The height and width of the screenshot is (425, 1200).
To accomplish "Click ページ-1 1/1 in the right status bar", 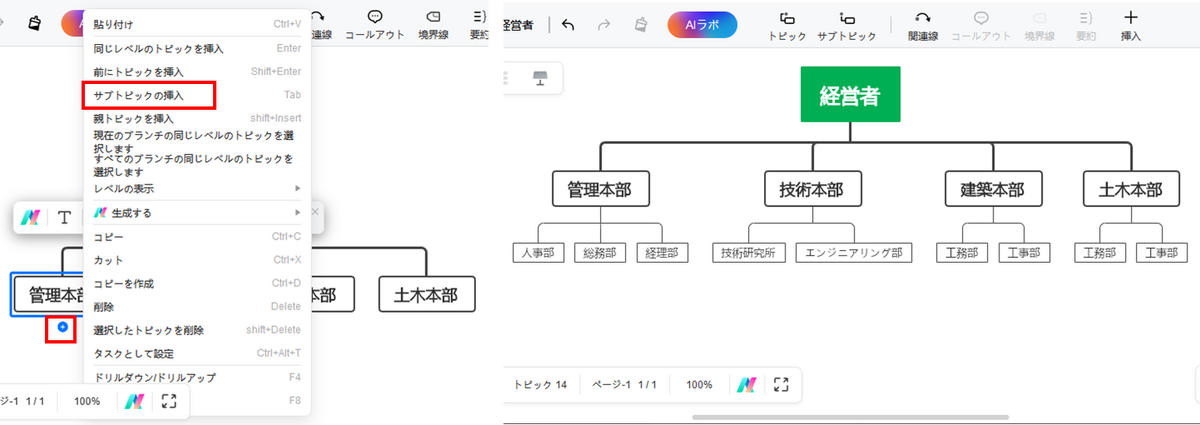I will tap(624, 385).
